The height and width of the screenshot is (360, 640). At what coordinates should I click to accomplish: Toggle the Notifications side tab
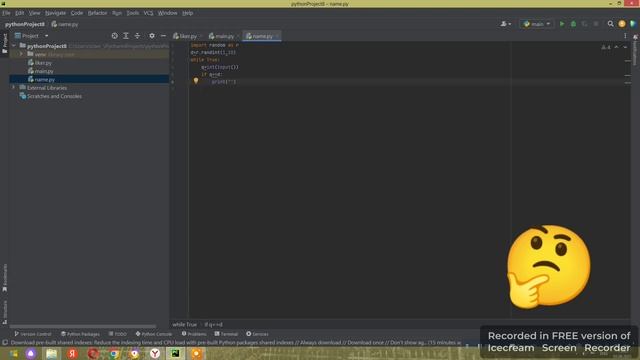pos(635,50)
